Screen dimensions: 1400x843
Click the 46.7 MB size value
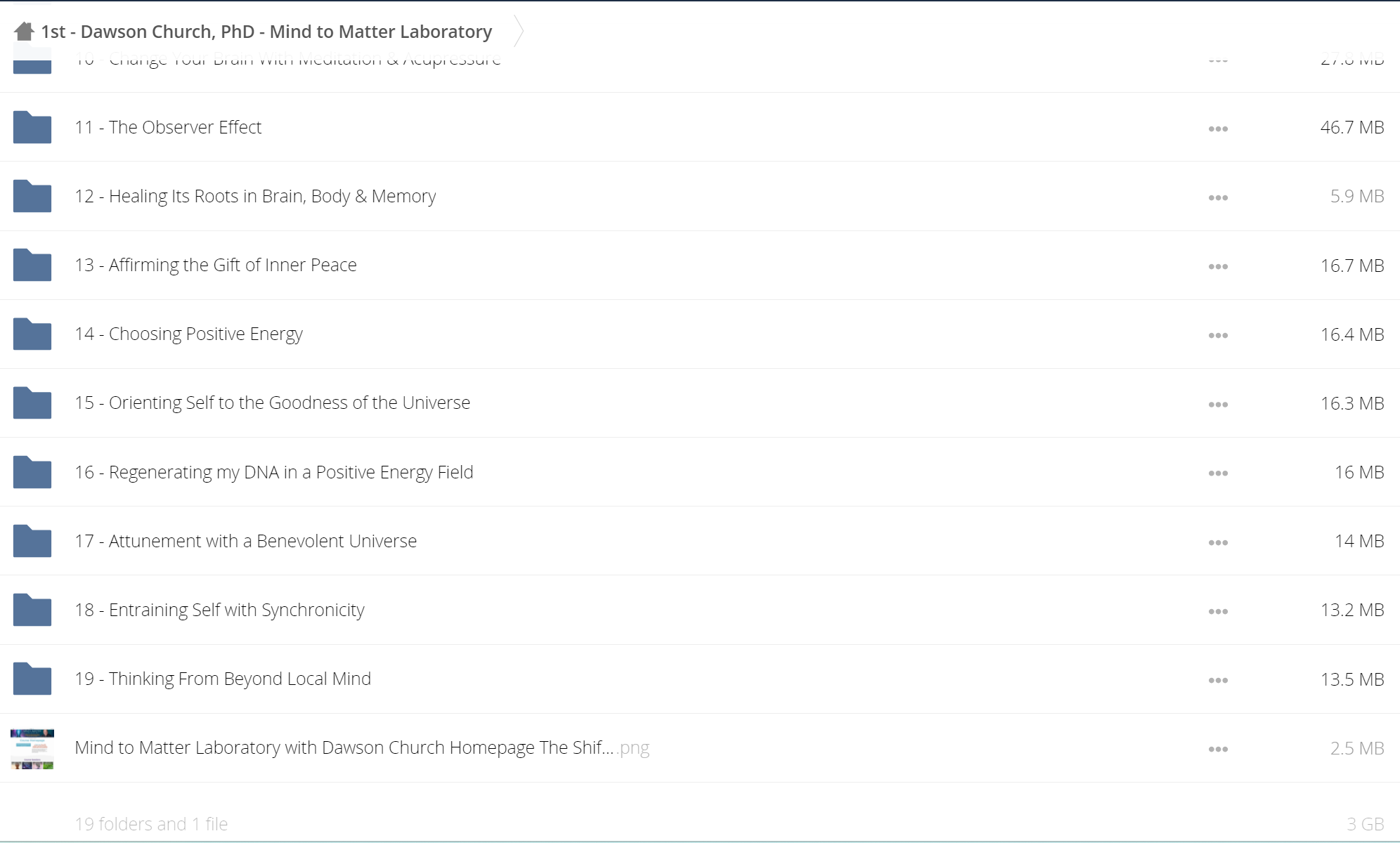[x=1352, y=127]
